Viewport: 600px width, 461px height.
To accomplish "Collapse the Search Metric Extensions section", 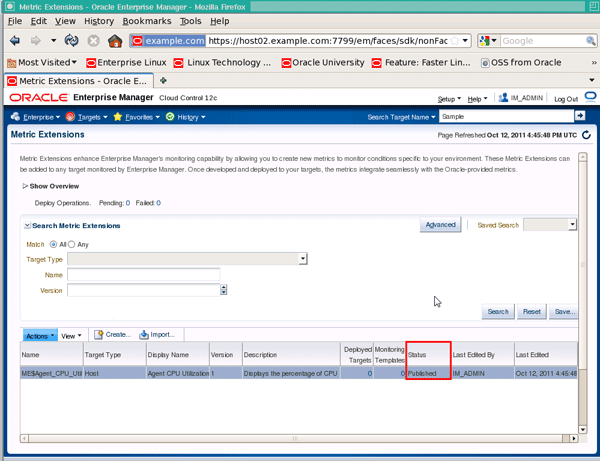I will (x=27, y=226).
